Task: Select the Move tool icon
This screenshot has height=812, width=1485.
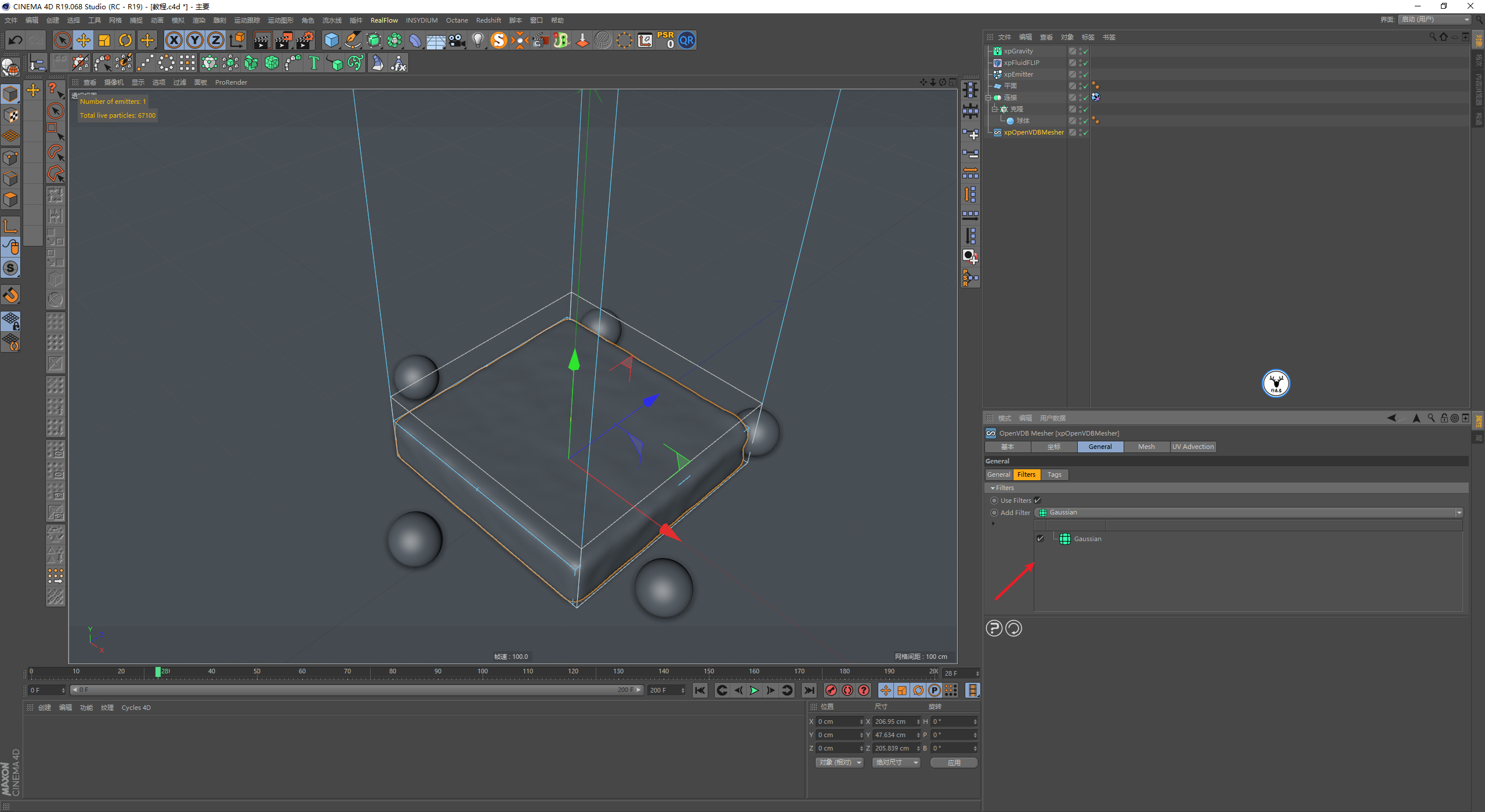Action: click(x=84, y=40)
